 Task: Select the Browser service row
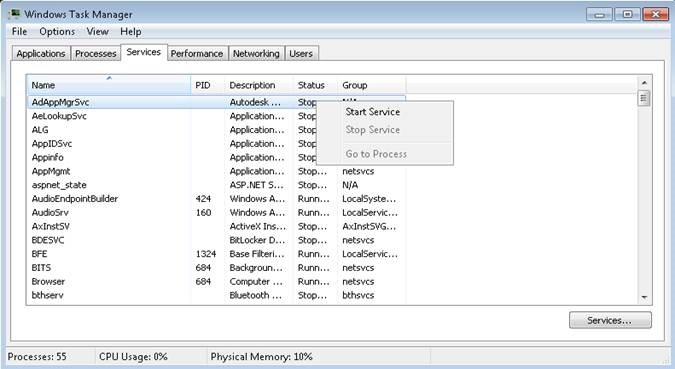(x=216, y=282)
